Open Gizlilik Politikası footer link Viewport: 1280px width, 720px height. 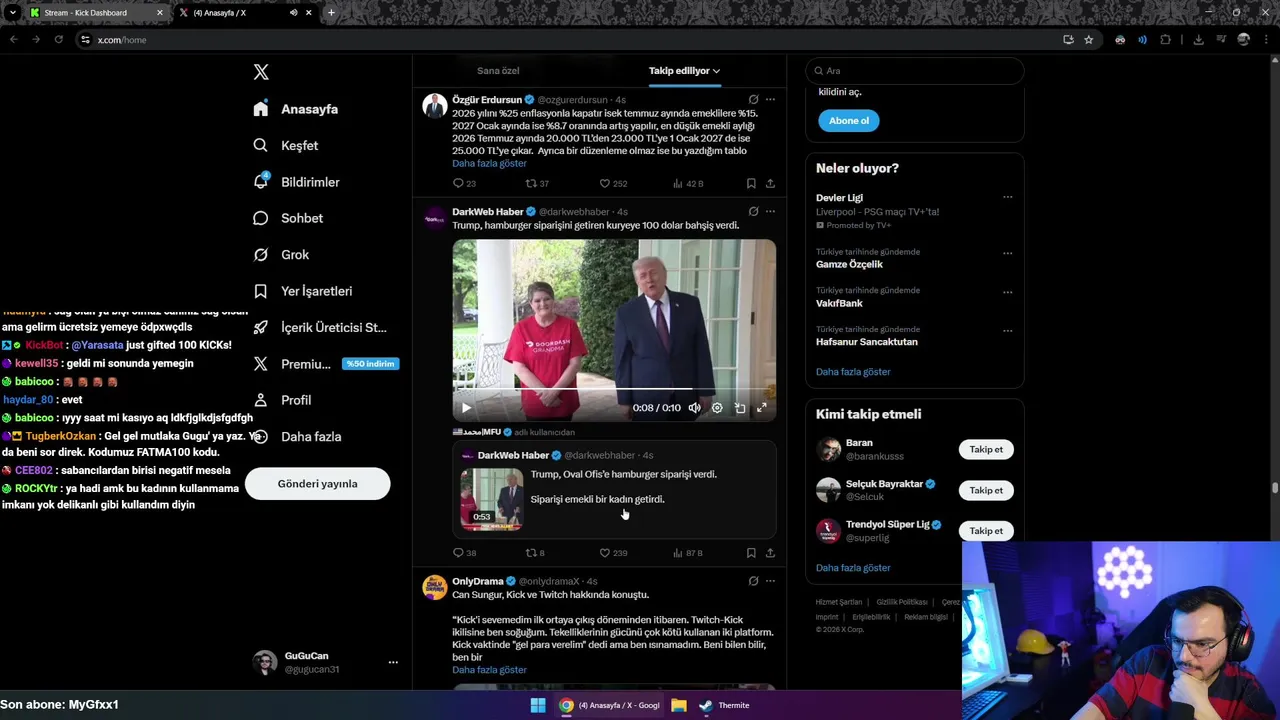pos(902,603)
